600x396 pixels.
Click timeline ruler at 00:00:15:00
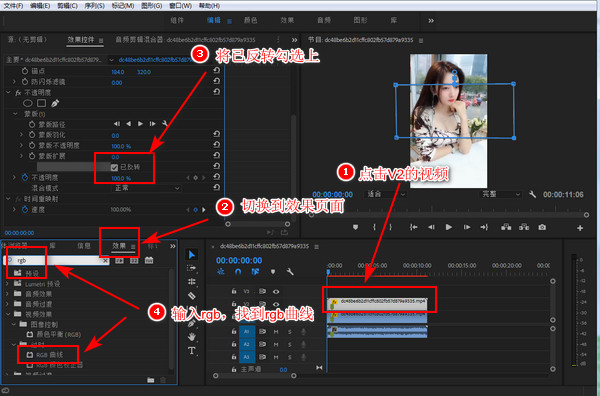(462, 266)
